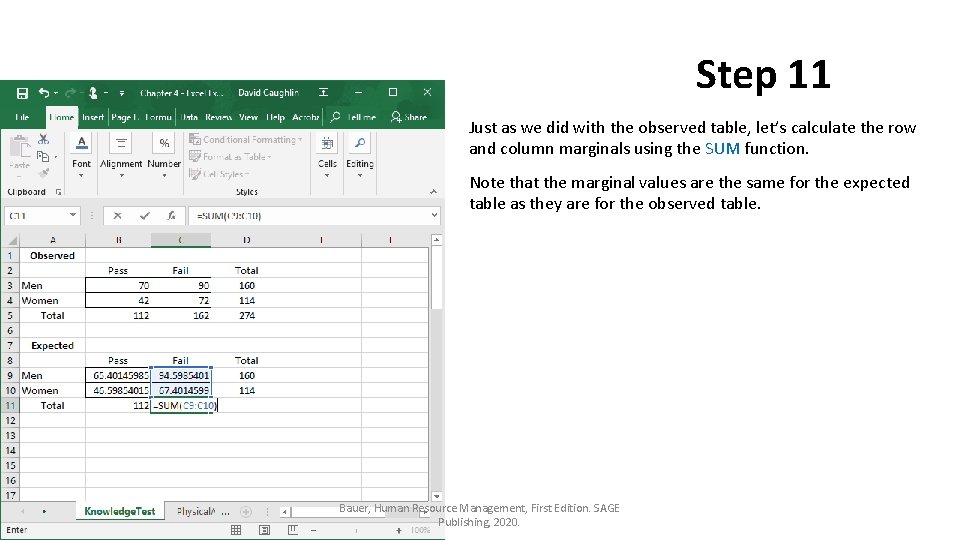Open the Copy dropdown arrow
960x540 pixels.
[56, 157]
